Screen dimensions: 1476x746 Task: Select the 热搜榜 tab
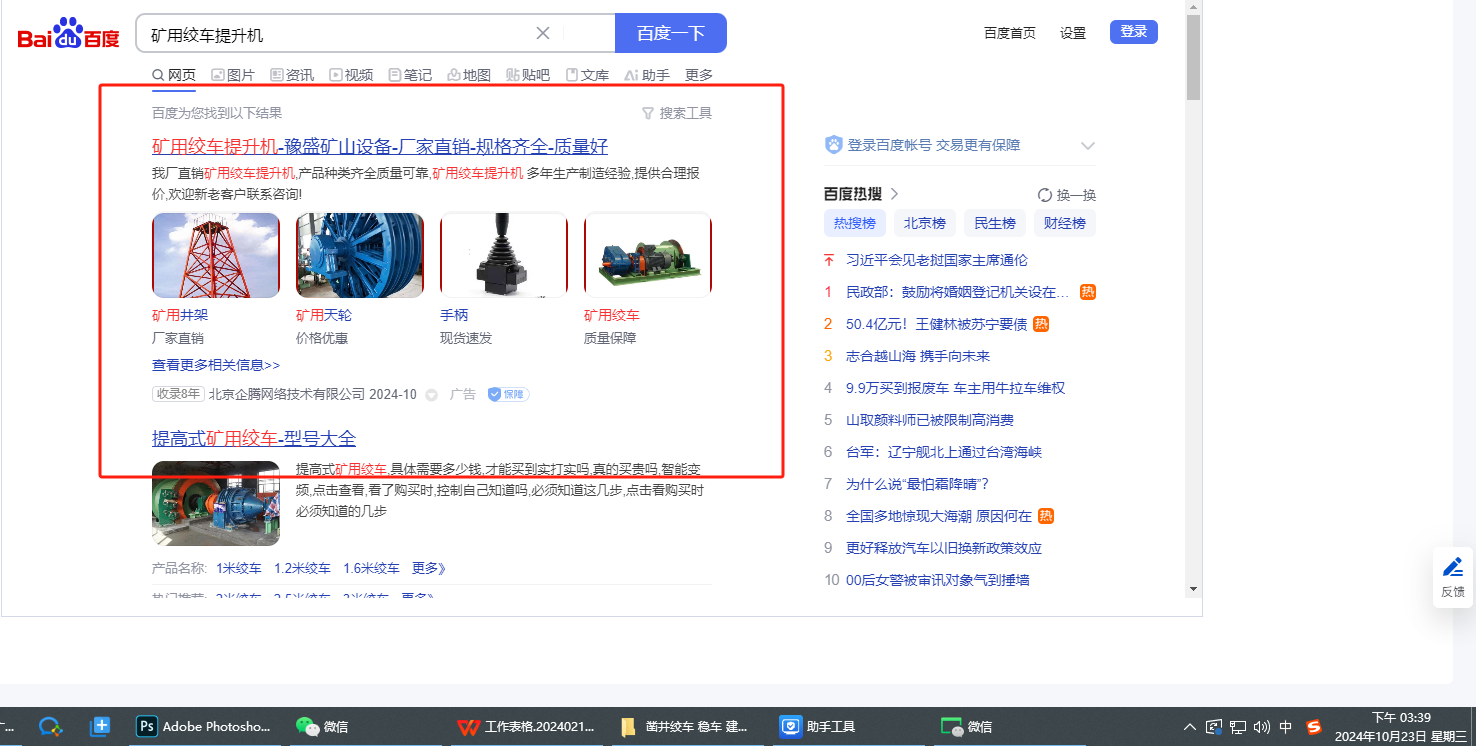[x=855, y=223]
